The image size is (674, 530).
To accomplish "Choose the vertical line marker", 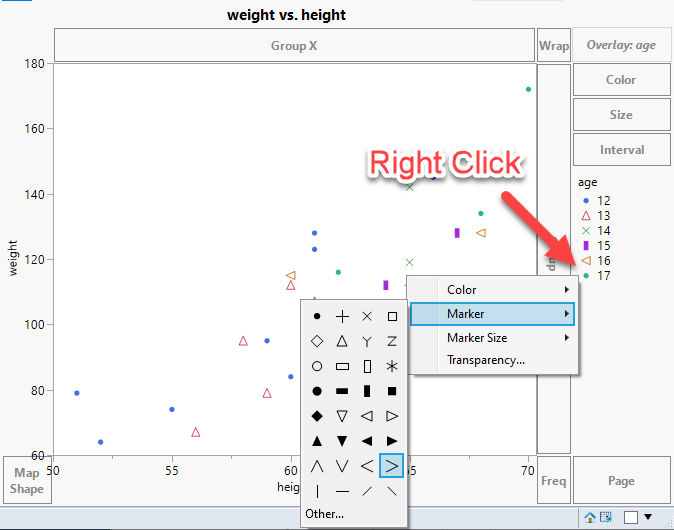I will pos(317,491).
